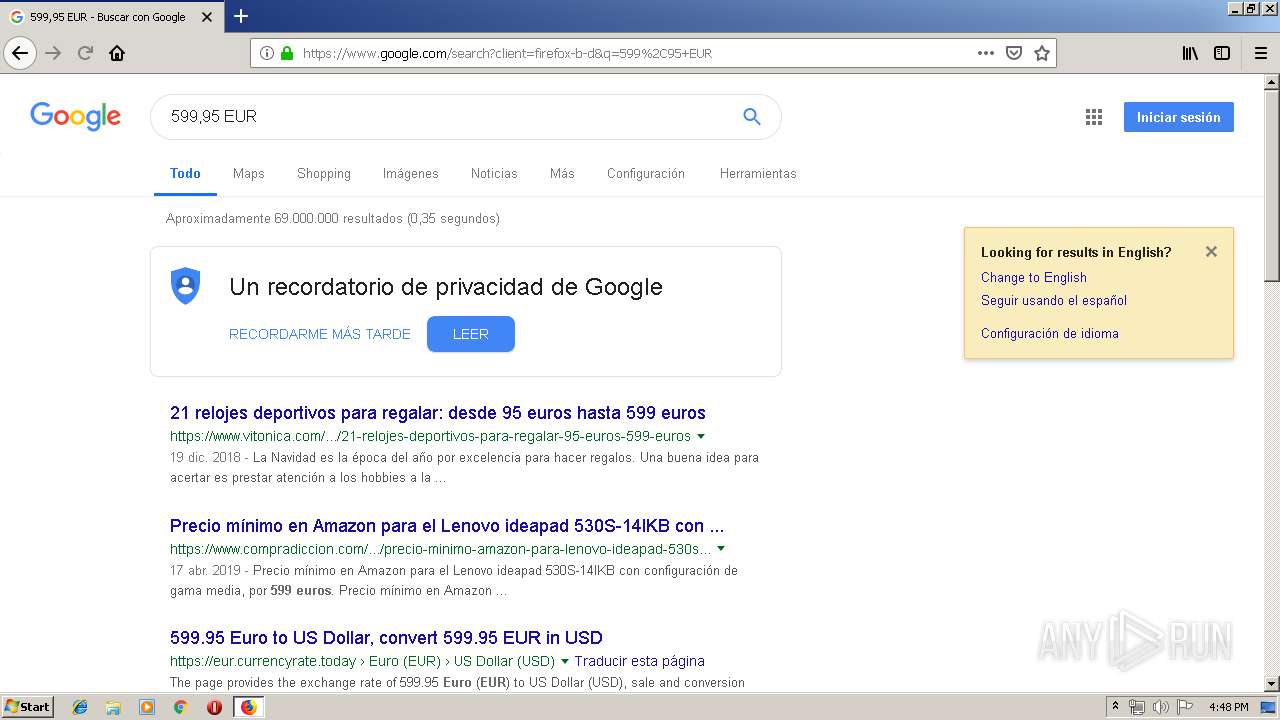Click the Iniciar sesión button

coord(1178,117)
